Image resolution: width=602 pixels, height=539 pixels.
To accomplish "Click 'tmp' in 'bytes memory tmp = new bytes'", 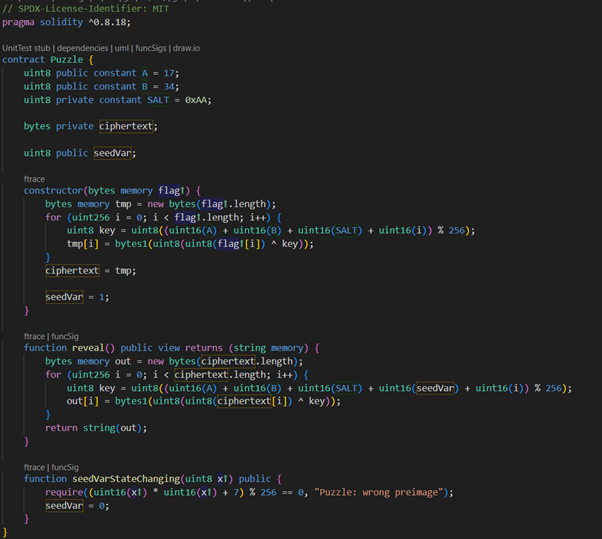I will click(123, 204).
